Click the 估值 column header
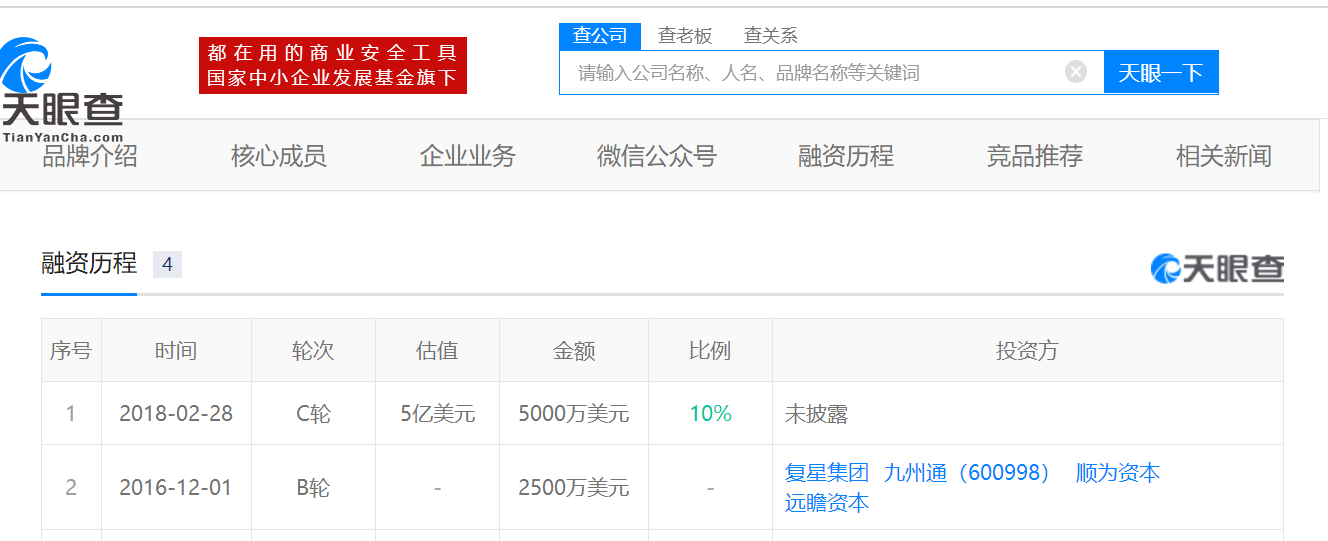Viewport: 1328px width, 541px height. pos(437,350)
